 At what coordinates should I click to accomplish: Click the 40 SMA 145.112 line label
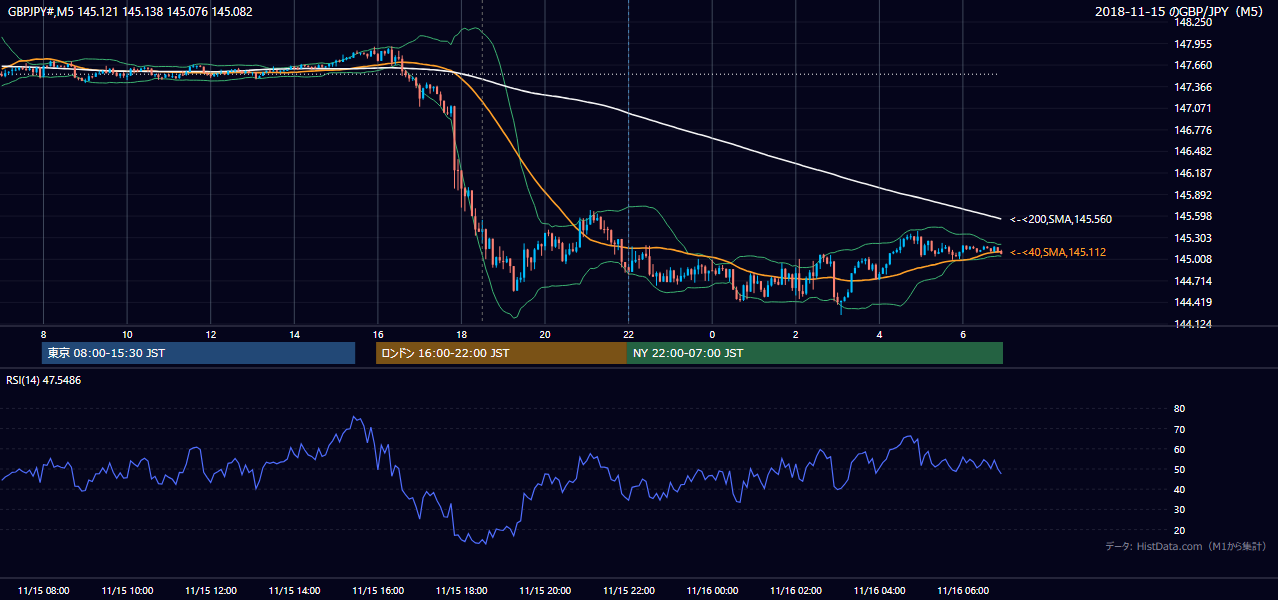[1057, 252]
